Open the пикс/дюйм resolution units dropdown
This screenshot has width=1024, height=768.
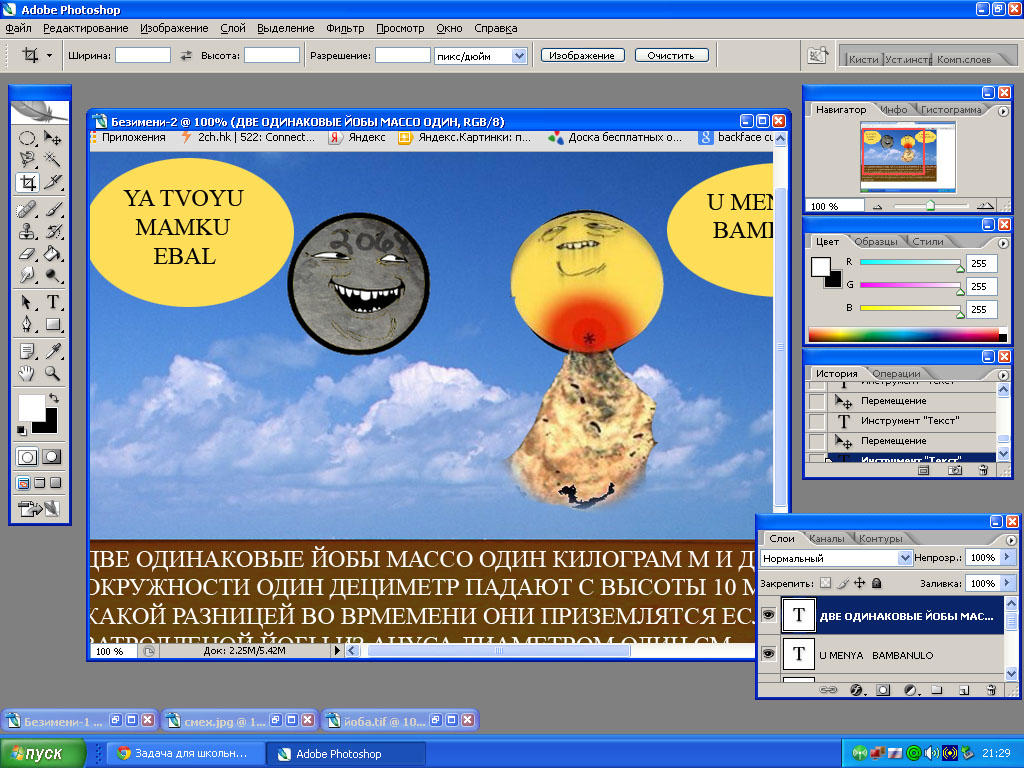pos(519,56)
